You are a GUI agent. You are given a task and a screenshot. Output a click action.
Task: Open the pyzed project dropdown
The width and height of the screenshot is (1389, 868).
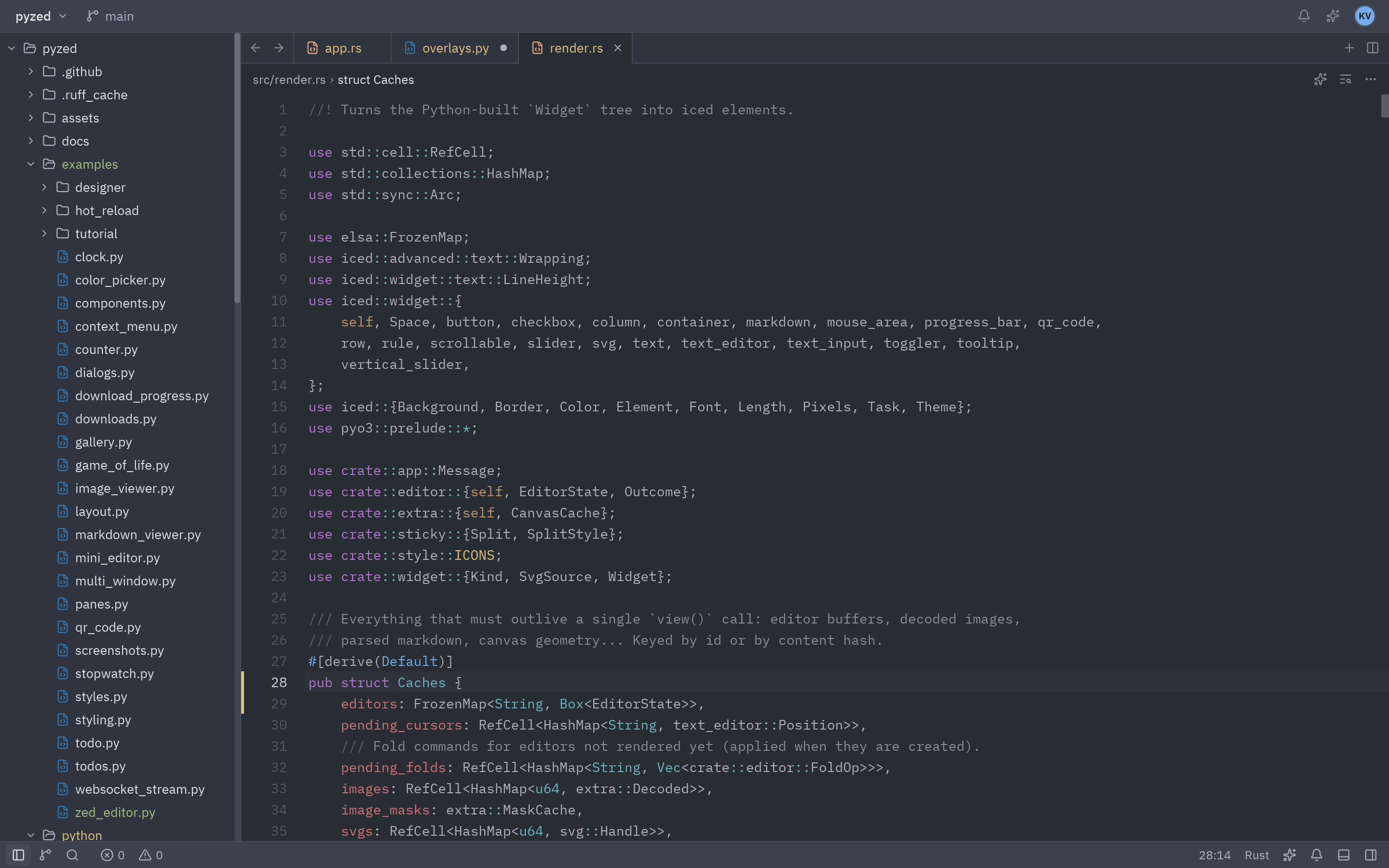pos(41,16)
